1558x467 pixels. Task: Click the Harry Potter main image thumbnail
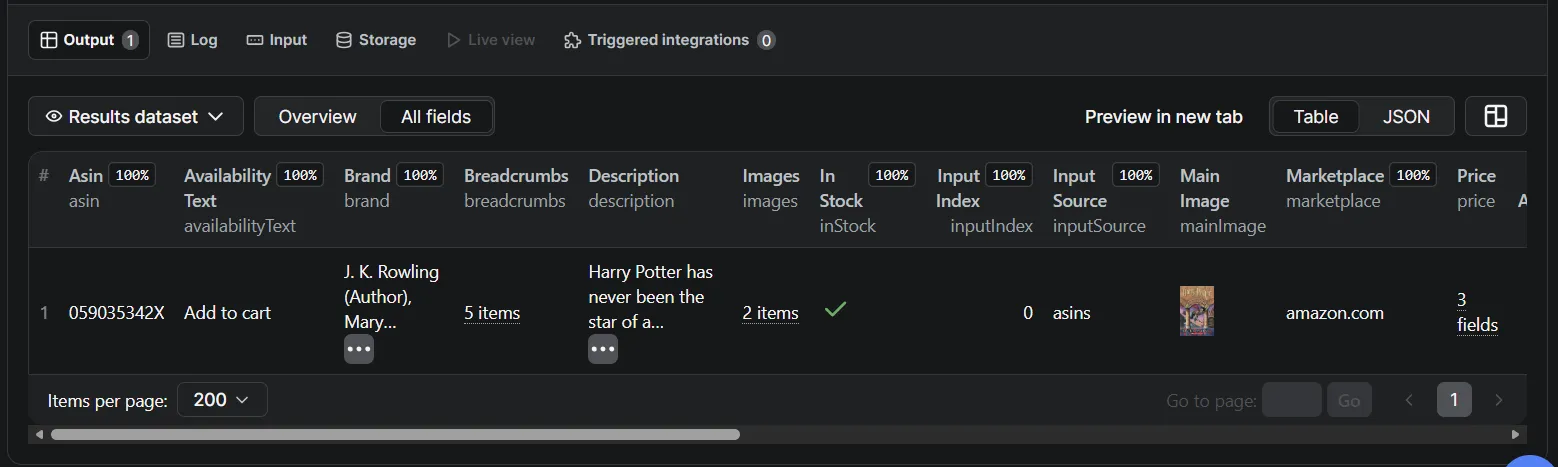1197,311
